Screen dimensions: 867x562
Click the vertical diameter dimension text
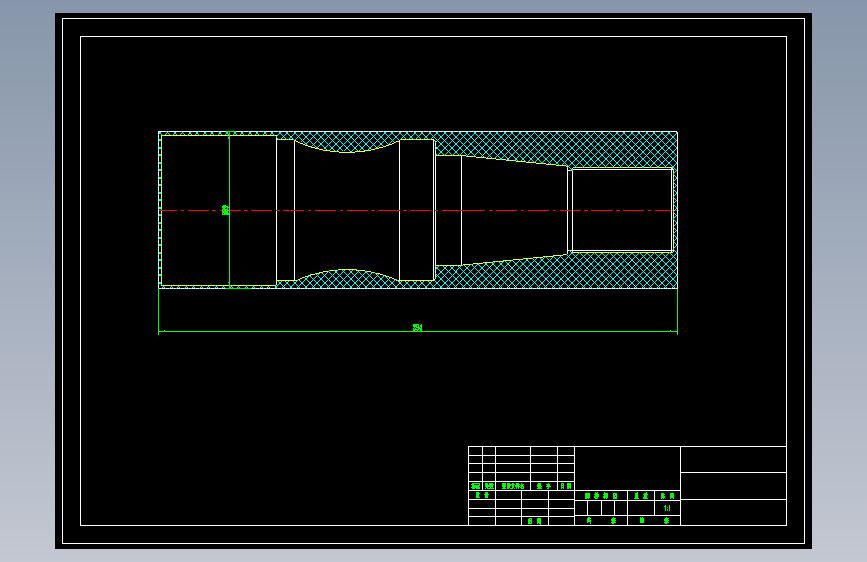225,210
